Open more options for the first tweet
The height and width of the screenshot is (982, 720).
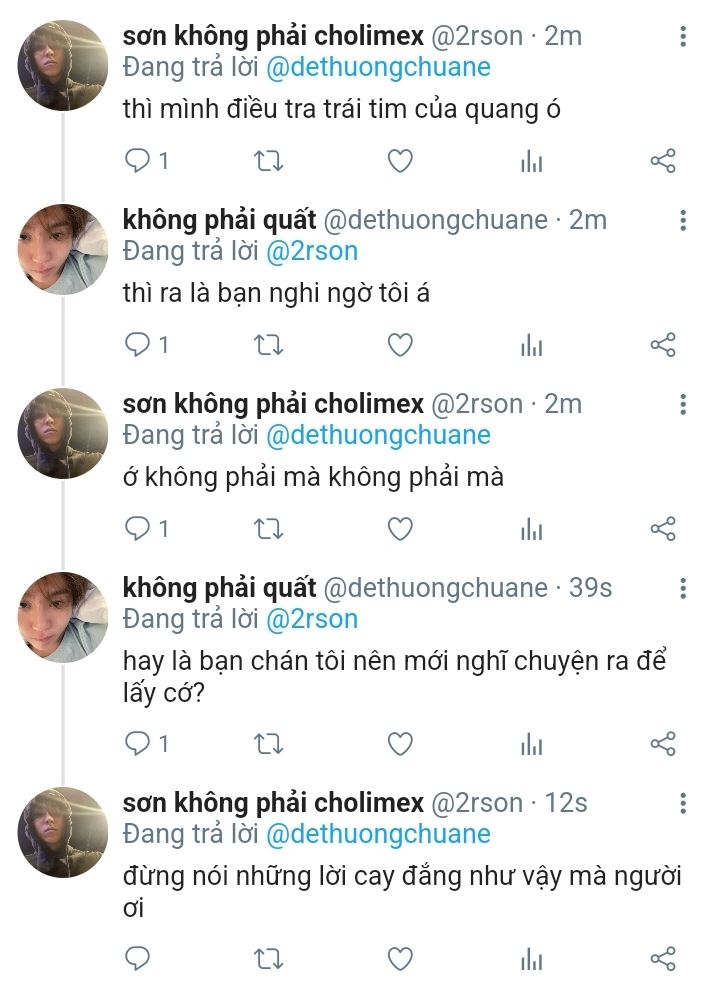pyautogui.click(x=683, y=37)
